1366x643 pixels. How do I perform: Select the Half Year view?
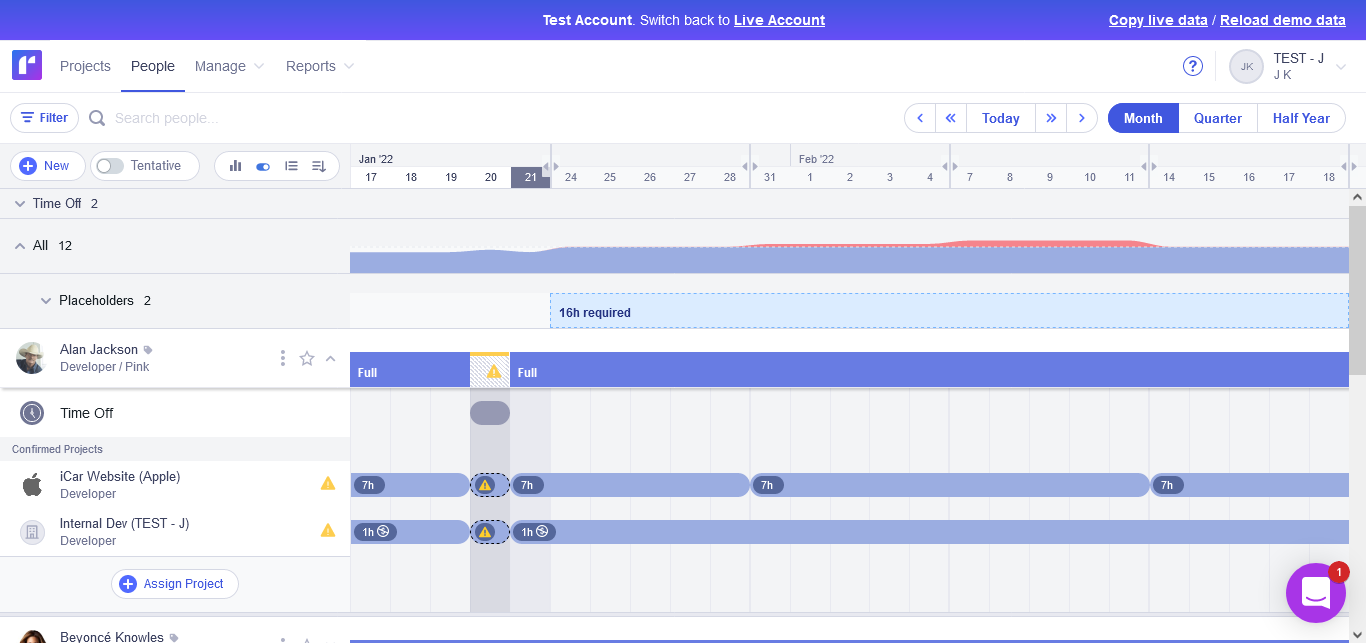coord(1301,118)
